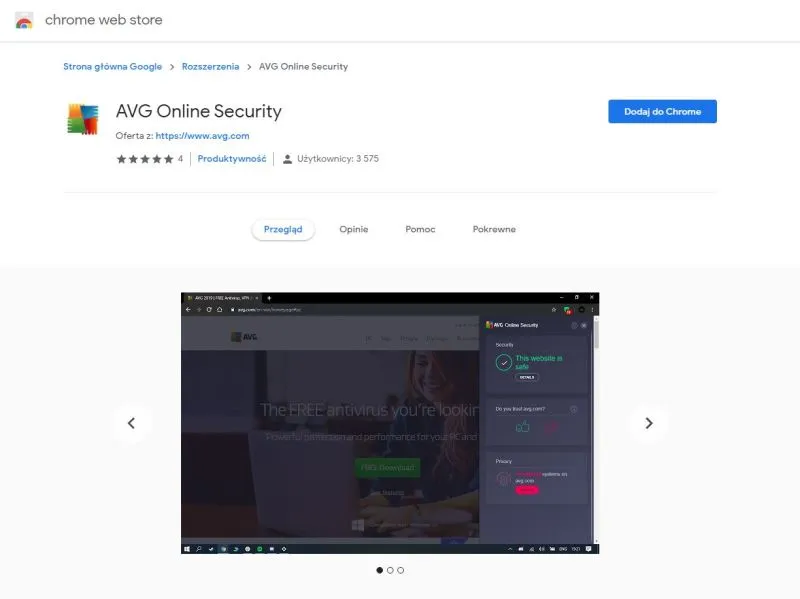Open the Przegląd tab

[x=283, y=229]
